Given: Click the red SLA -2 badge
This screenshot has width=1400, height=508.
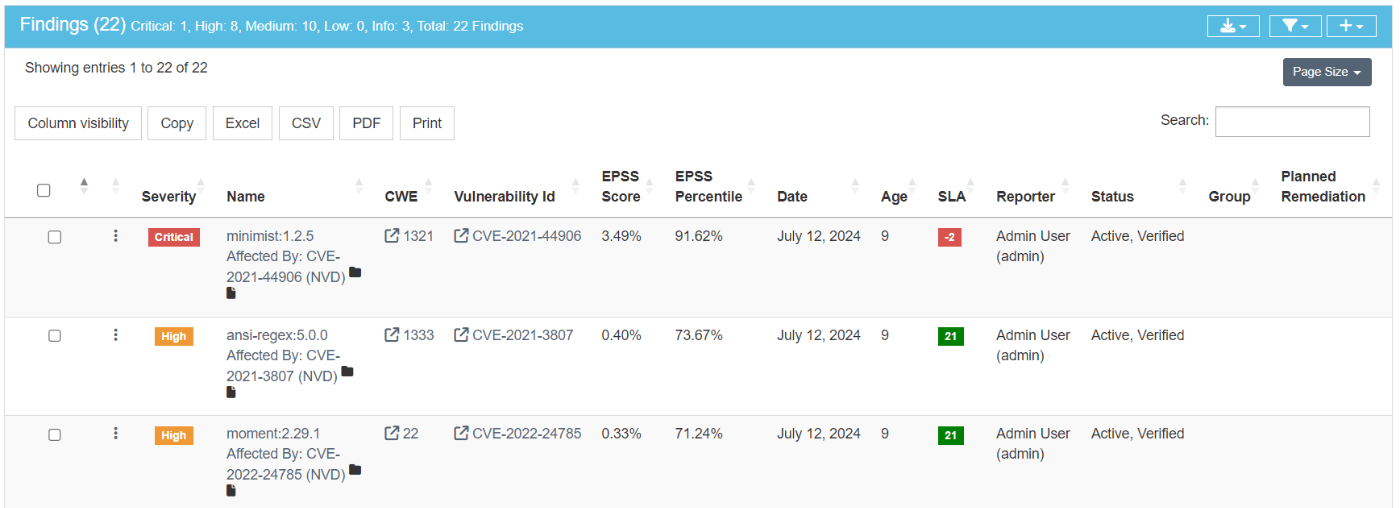Looking at the screenshot, I should (949, 237).
